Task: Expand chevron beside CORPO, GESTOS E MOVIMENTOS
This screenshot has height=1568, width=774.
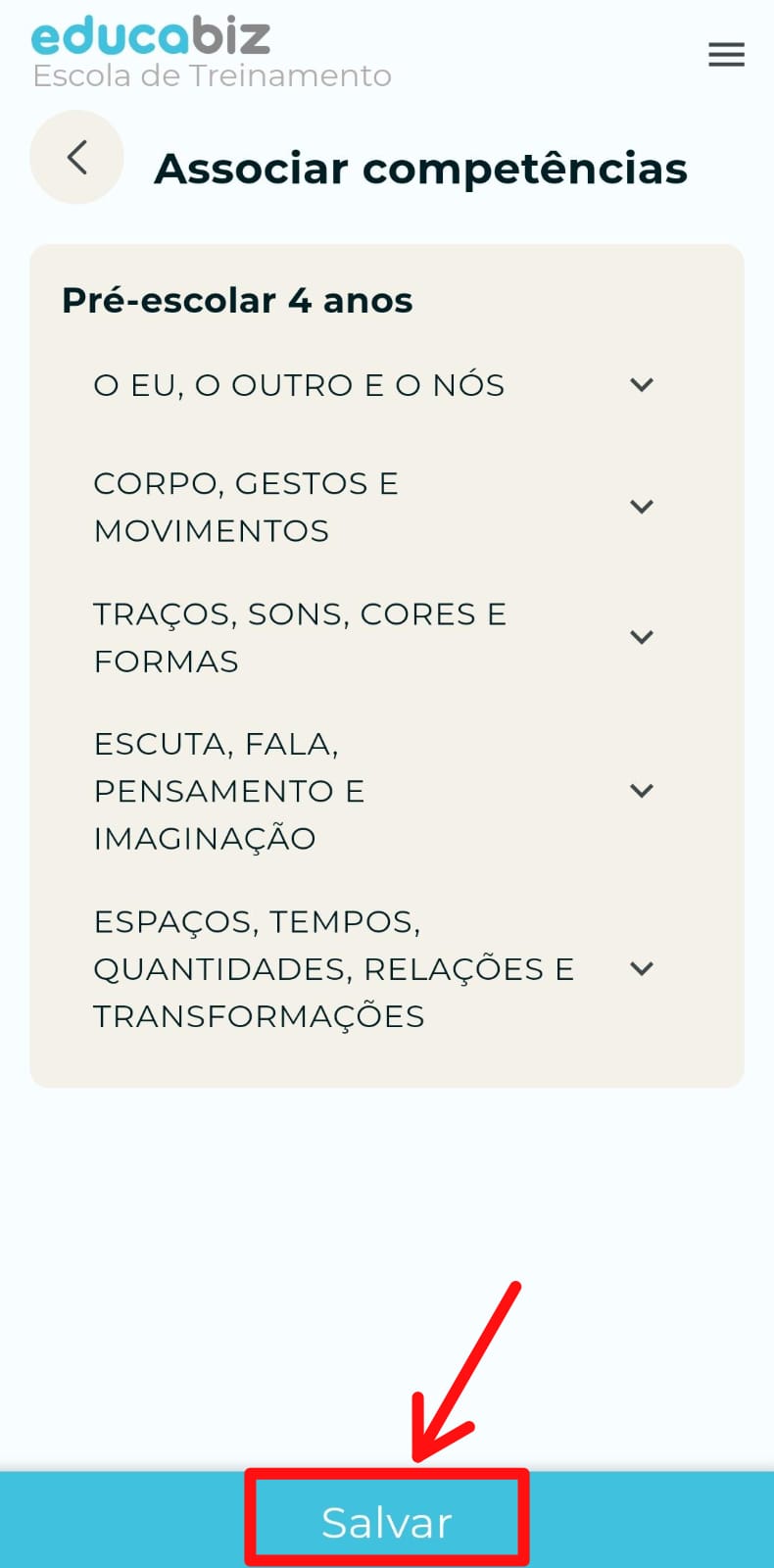Action: 642,507
